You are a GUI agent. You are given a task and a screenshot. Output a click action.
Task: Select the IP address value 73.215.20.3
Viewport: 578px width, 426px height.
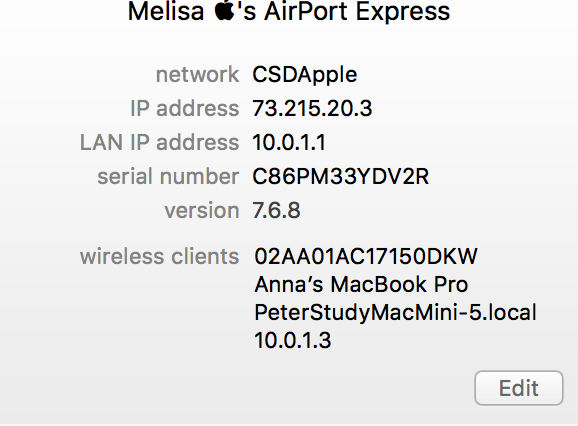click(x=312, y=108)
